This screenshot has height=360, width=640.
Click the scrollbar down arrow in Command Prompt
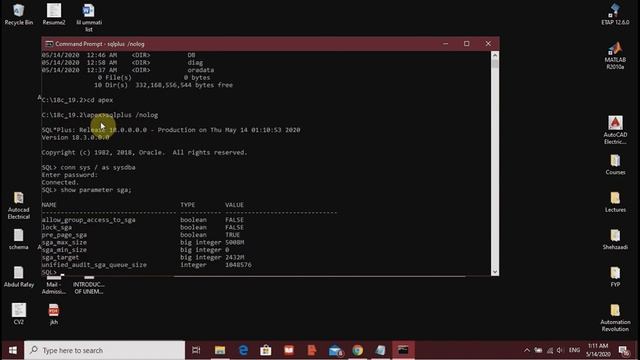pyautogui.click(x=495, y=272)
